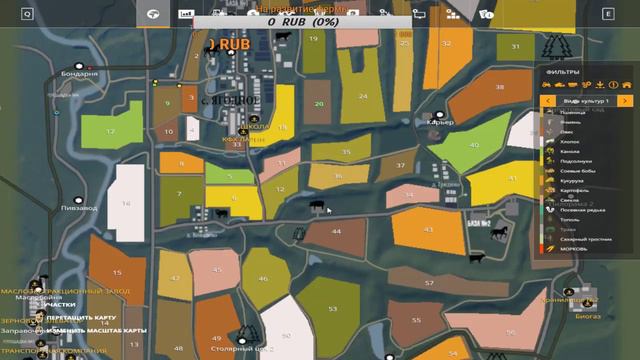640x360 pixels.
Task: Click the cow icon beside field 19
Action: (283, 37)
